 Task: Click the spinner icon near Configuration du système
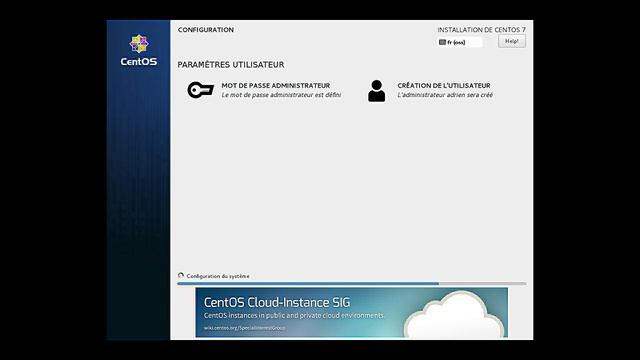181,276
